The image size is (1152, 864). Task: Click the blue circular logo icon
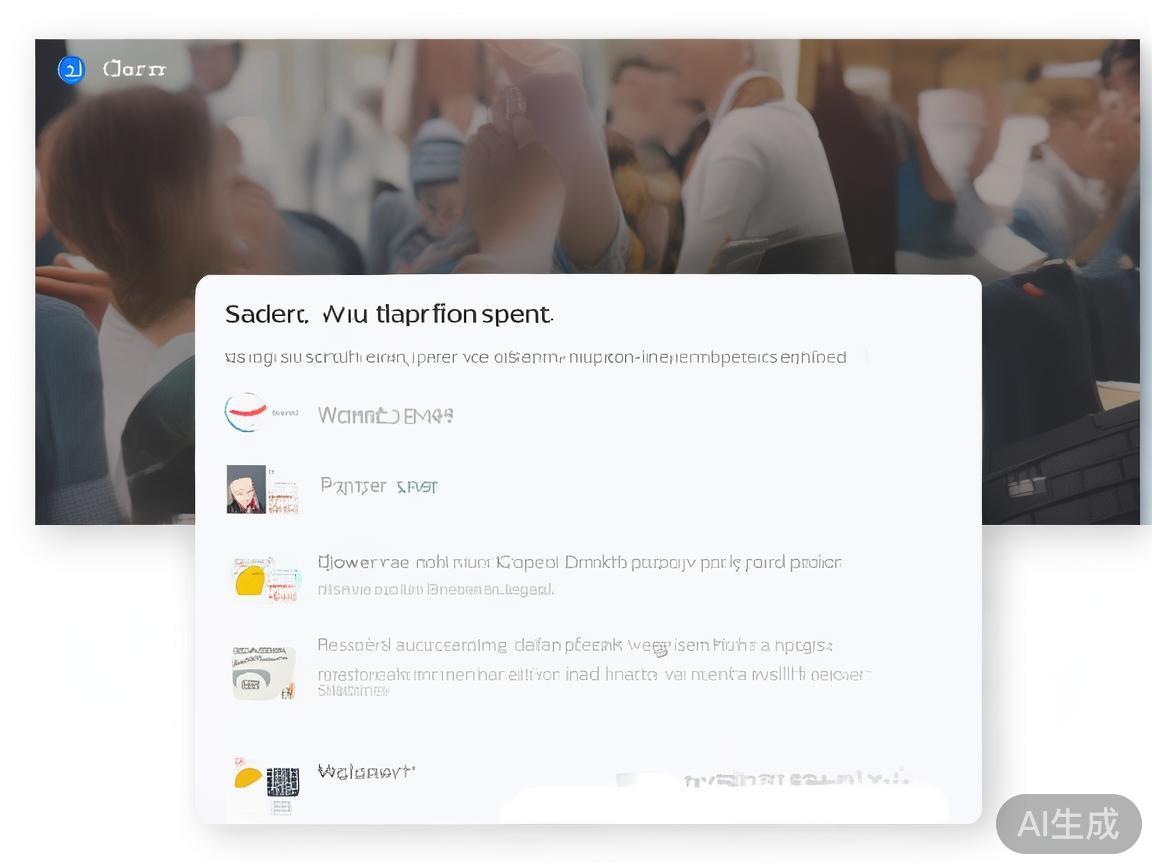pos(71,70)
